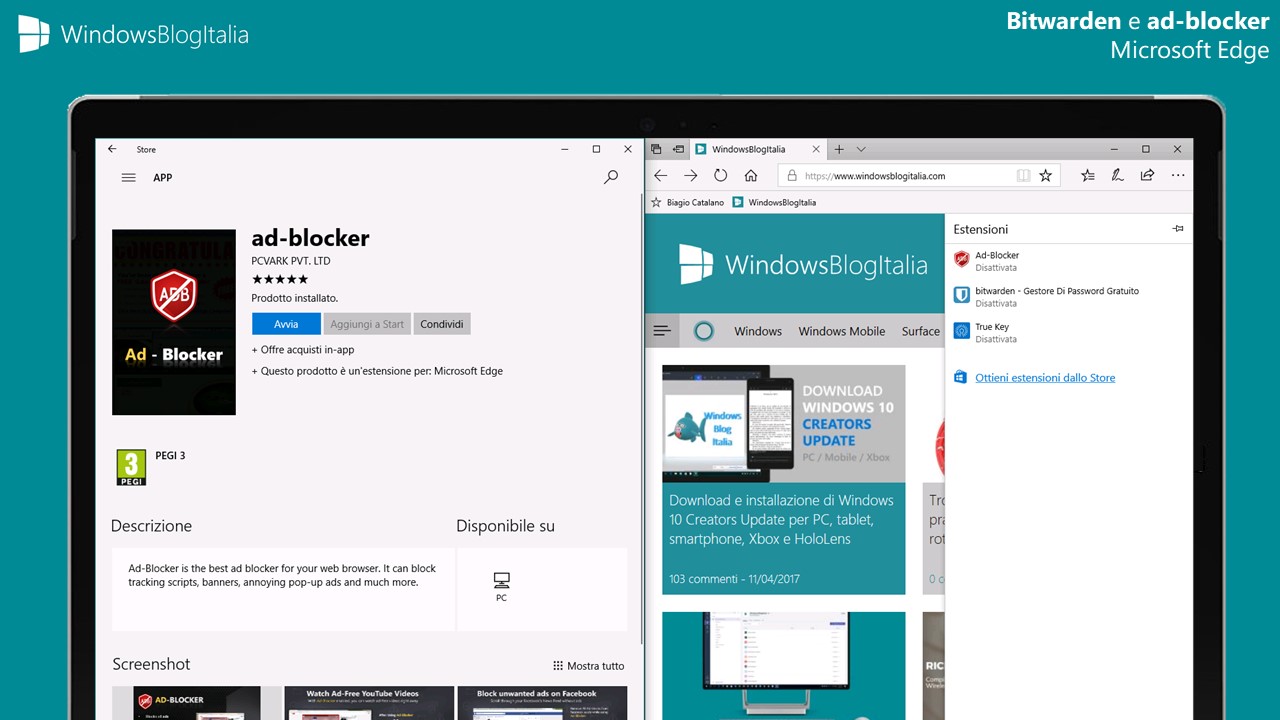Close the WindowsBlogItalia tab
The height and width of the screenshot is (720, 1280).
[x=816, y=149]
